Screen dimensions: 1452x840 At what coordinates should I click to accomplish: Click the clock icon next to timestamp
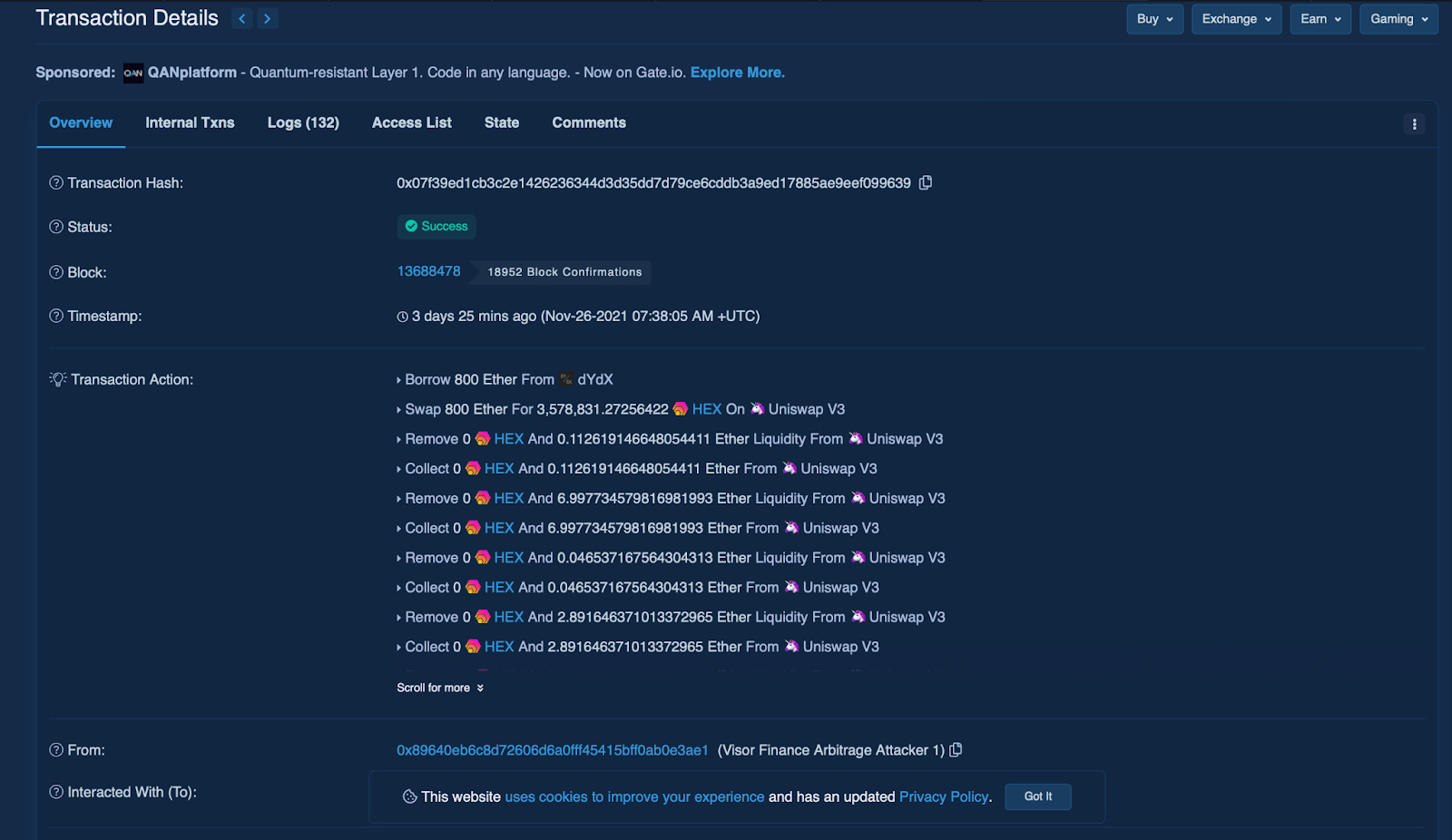point(402,317)
